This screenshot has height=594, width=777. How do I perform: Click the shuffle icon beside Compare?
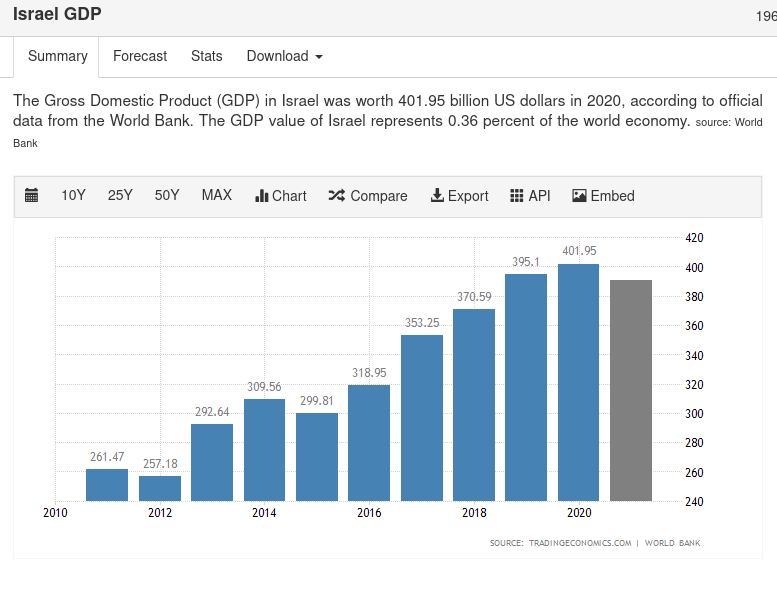[x=336, y=196]
